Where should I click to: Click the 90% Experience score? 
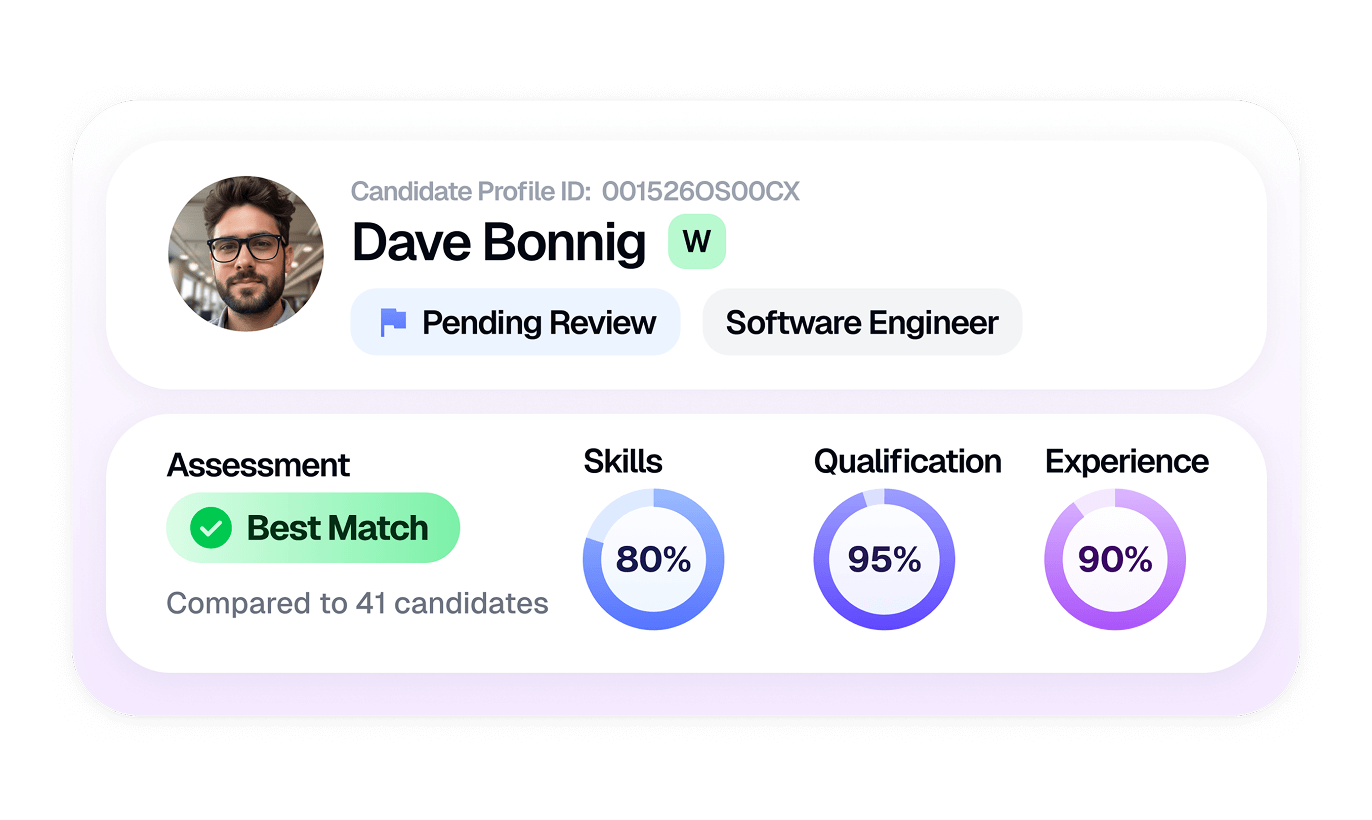tap(1115, 560)
